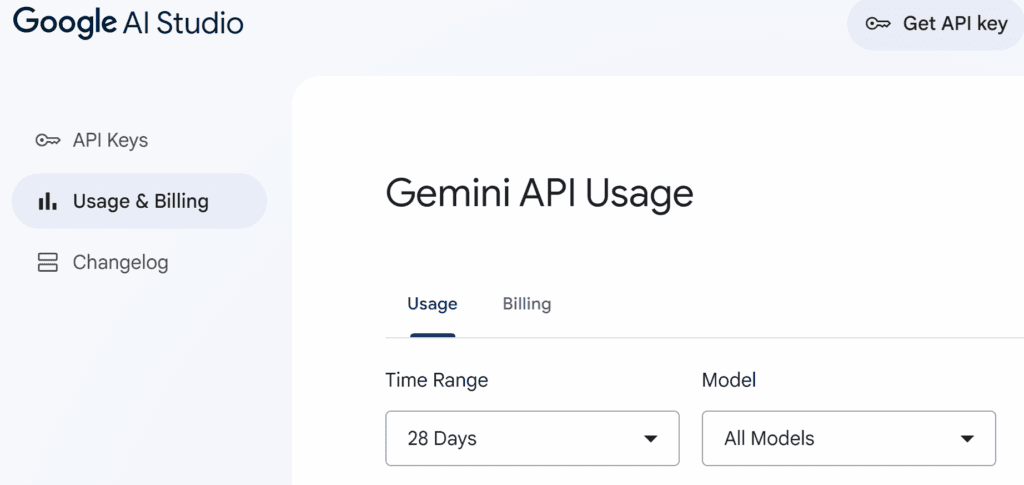
Task: Open the API Keys sidebar page
Action: (110, 140)
